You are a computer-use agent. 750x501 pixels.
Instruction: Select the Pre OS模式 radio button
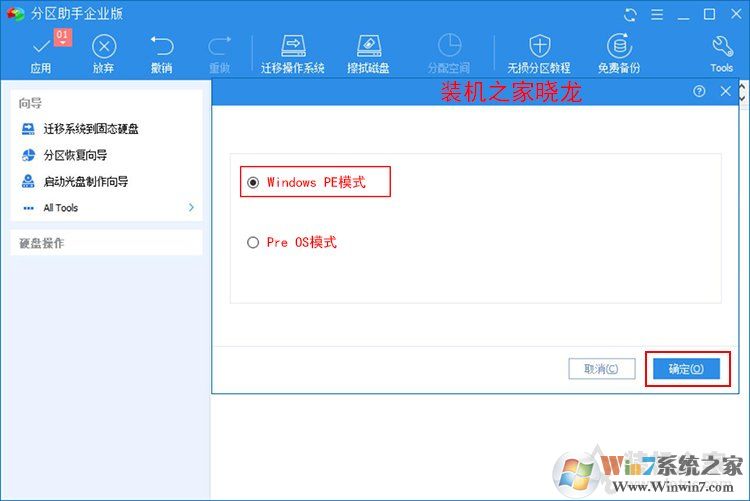point(253,242)
